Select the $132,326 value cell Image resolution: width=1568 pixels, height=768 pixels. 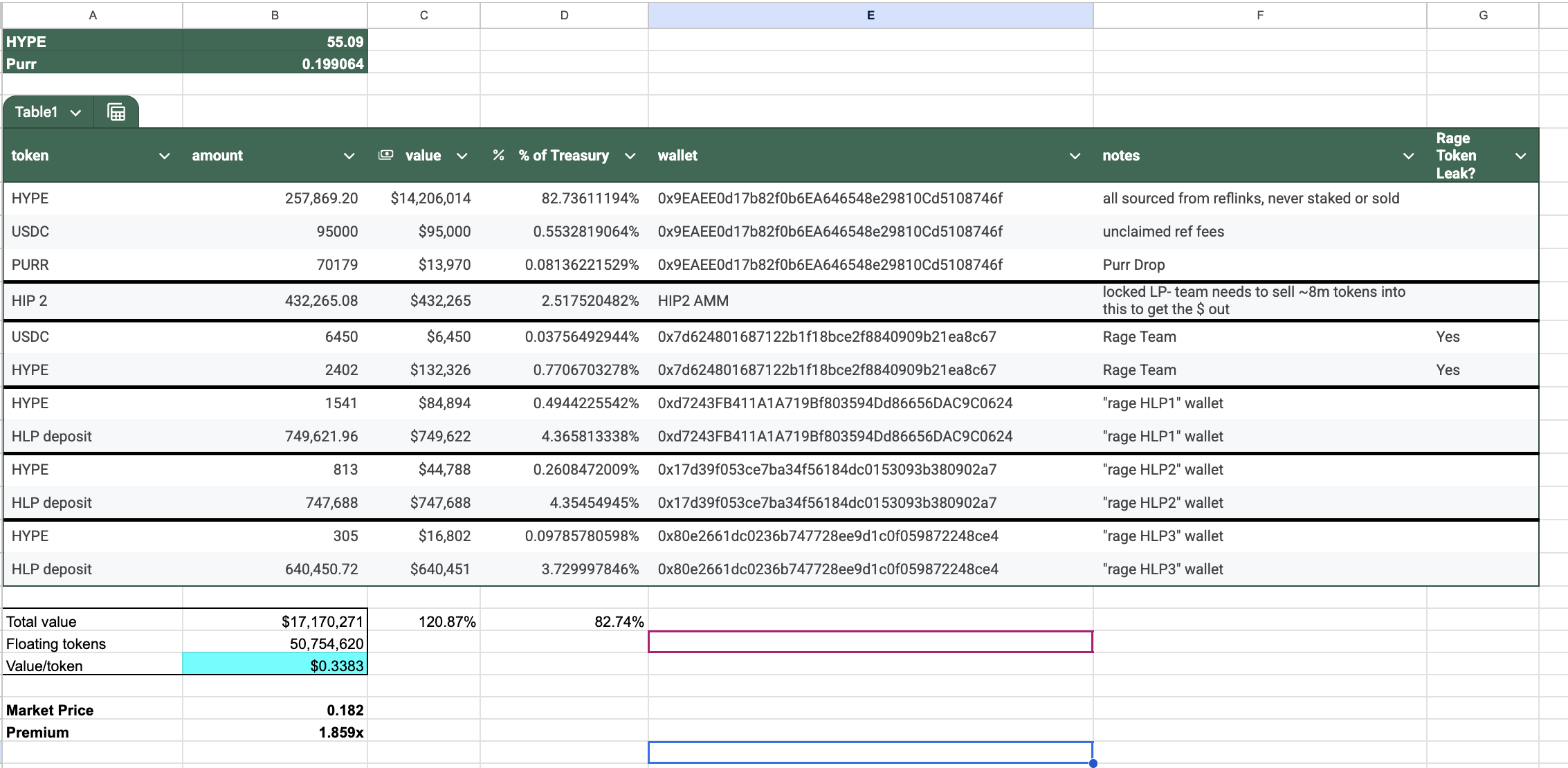(423, 370)
